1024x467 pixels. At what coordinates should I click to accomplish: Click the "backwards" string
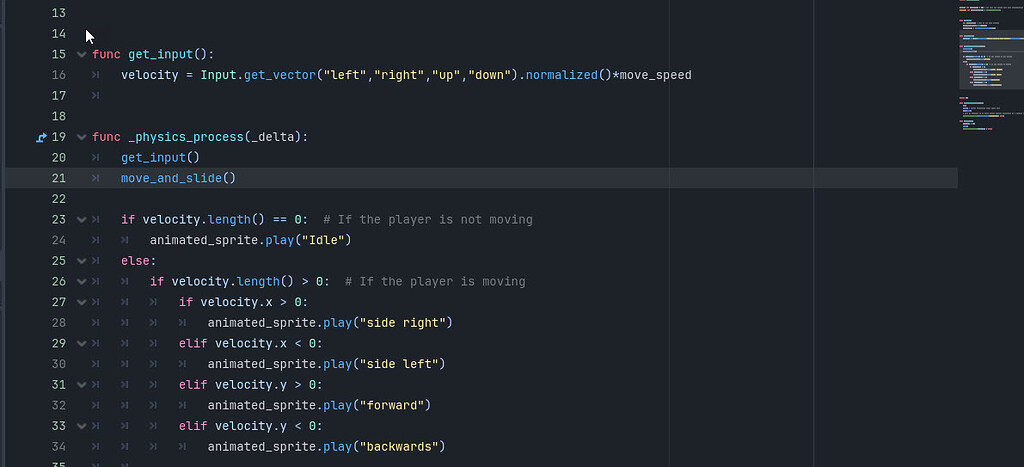(398, 447)
